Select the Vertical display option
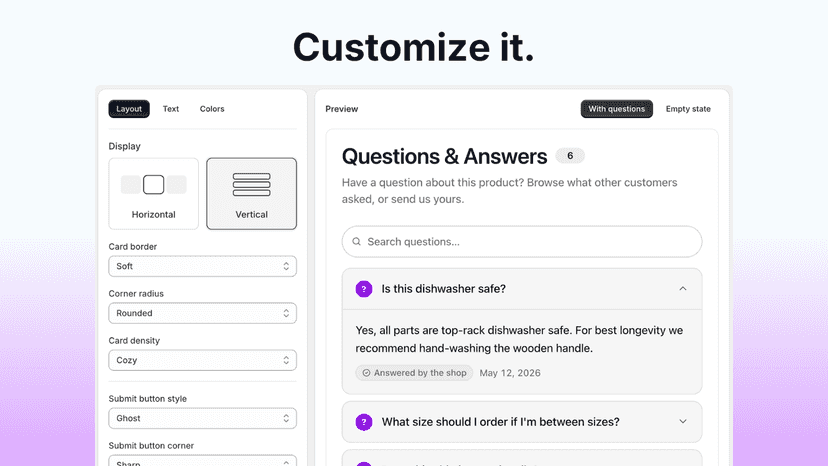828x466 pixels. click(251, 193)
